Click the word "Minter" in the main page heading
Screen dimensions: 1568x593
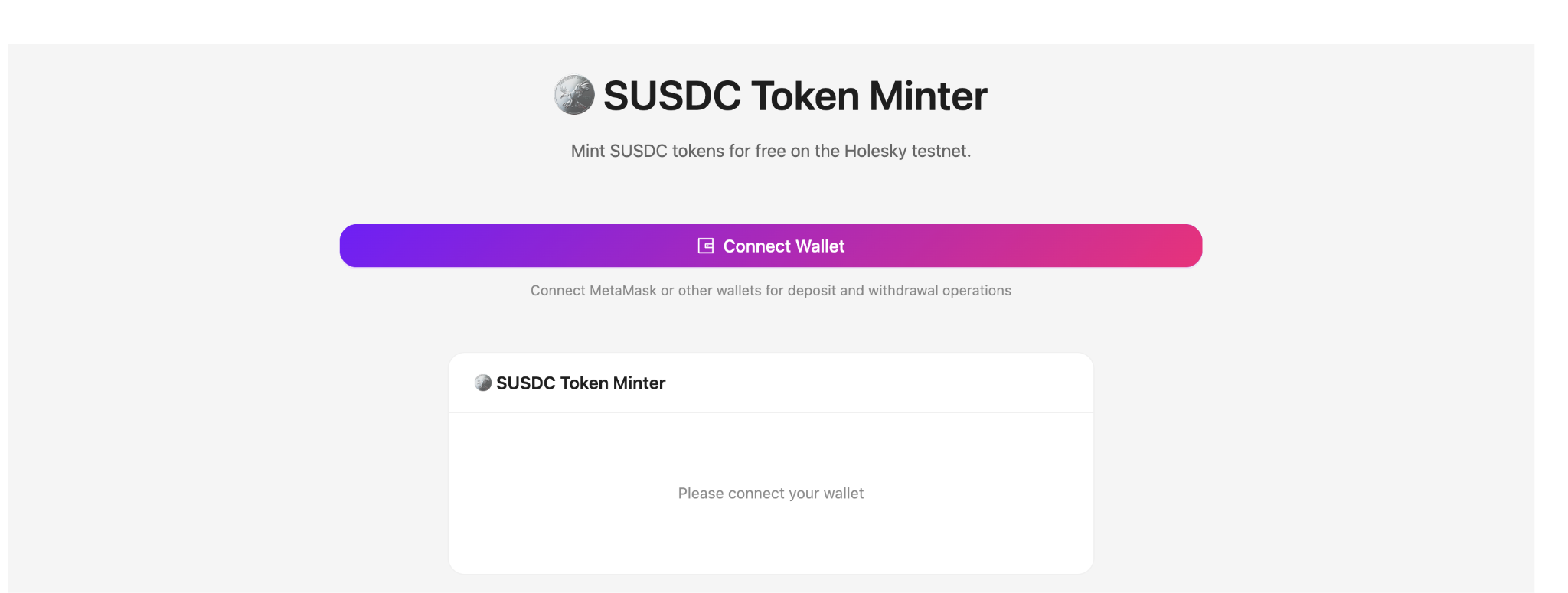pos(928,96)
